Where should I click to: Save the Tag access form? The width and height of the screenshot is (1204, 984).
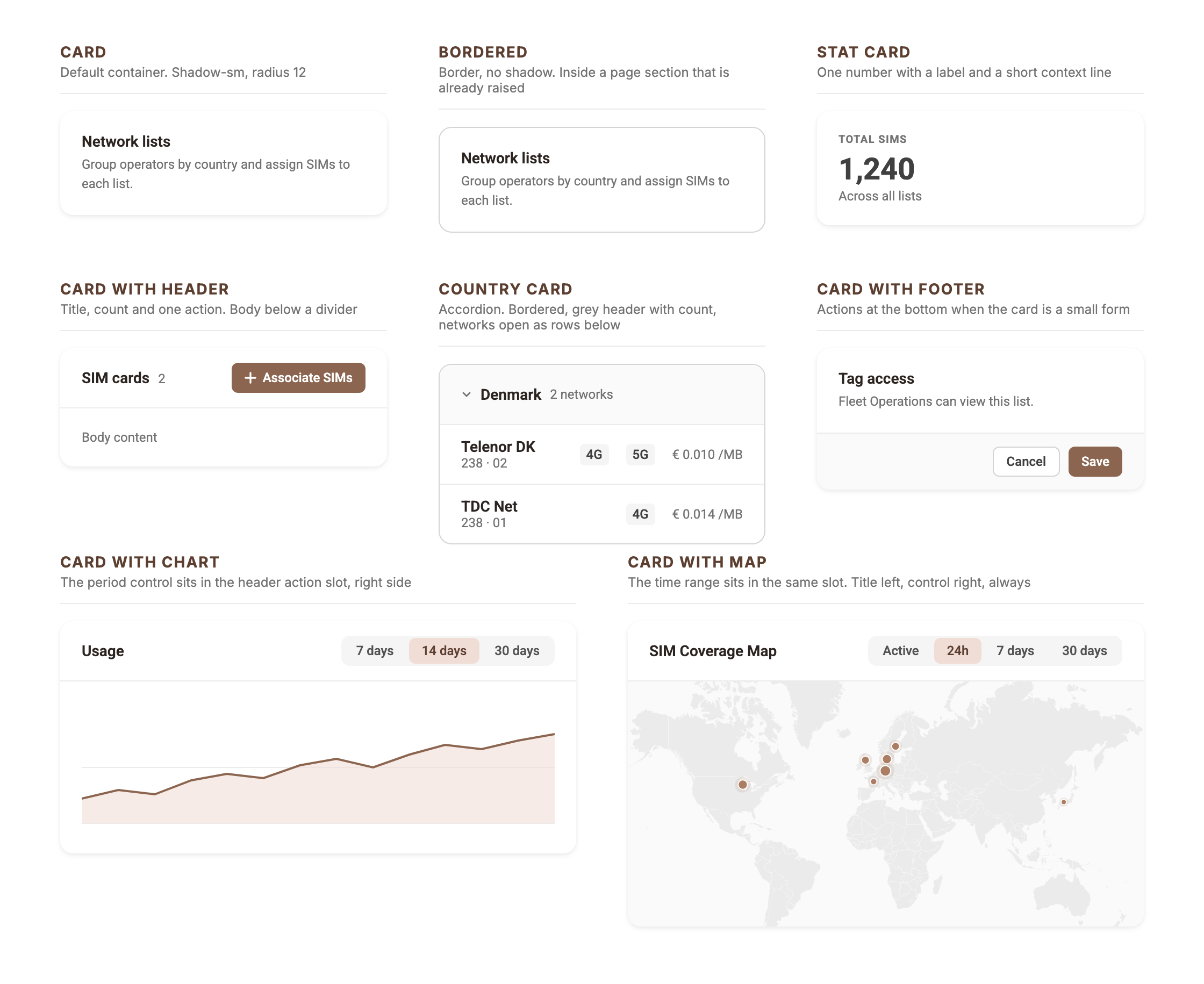(x=1094, y=462)
